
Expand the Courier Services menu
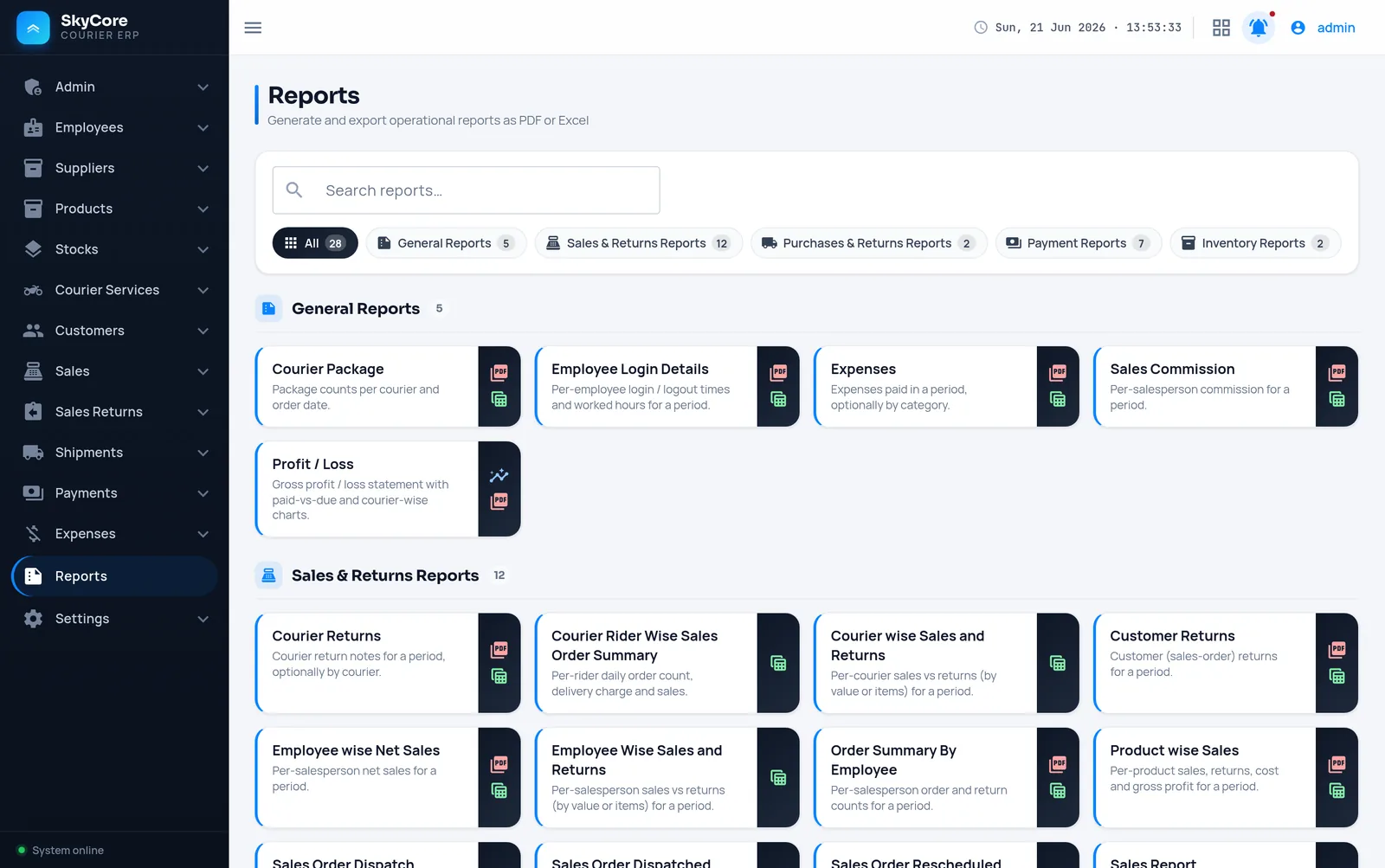[114, 290]
